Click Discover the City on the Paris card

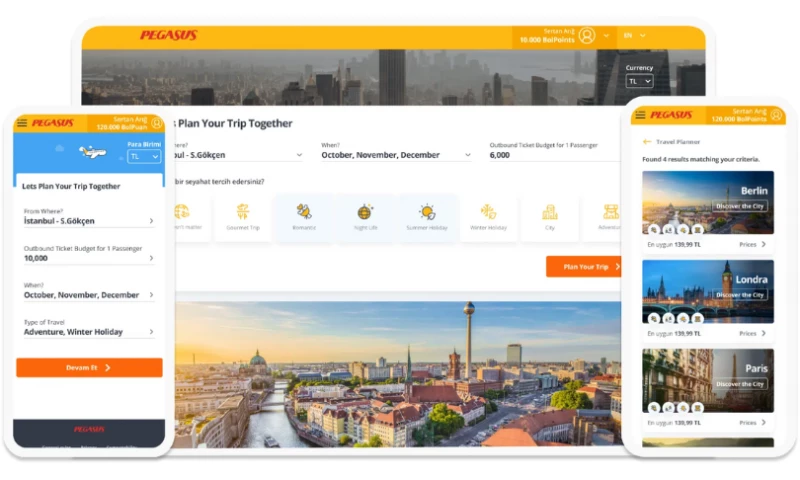coord(740,384)
